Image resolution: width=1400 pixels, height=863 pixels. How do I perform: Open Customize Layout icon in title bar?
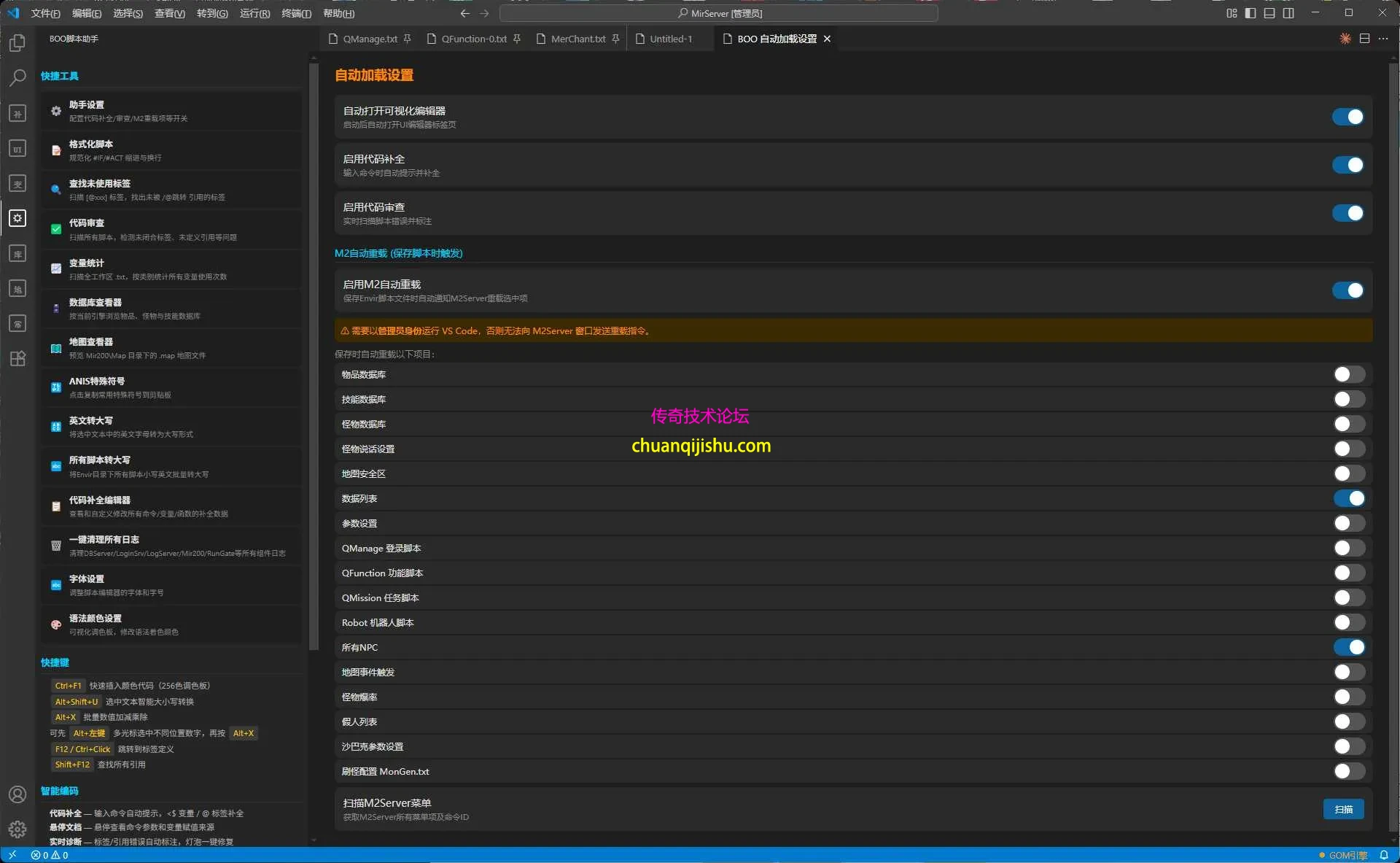[x=1232, y=13]
